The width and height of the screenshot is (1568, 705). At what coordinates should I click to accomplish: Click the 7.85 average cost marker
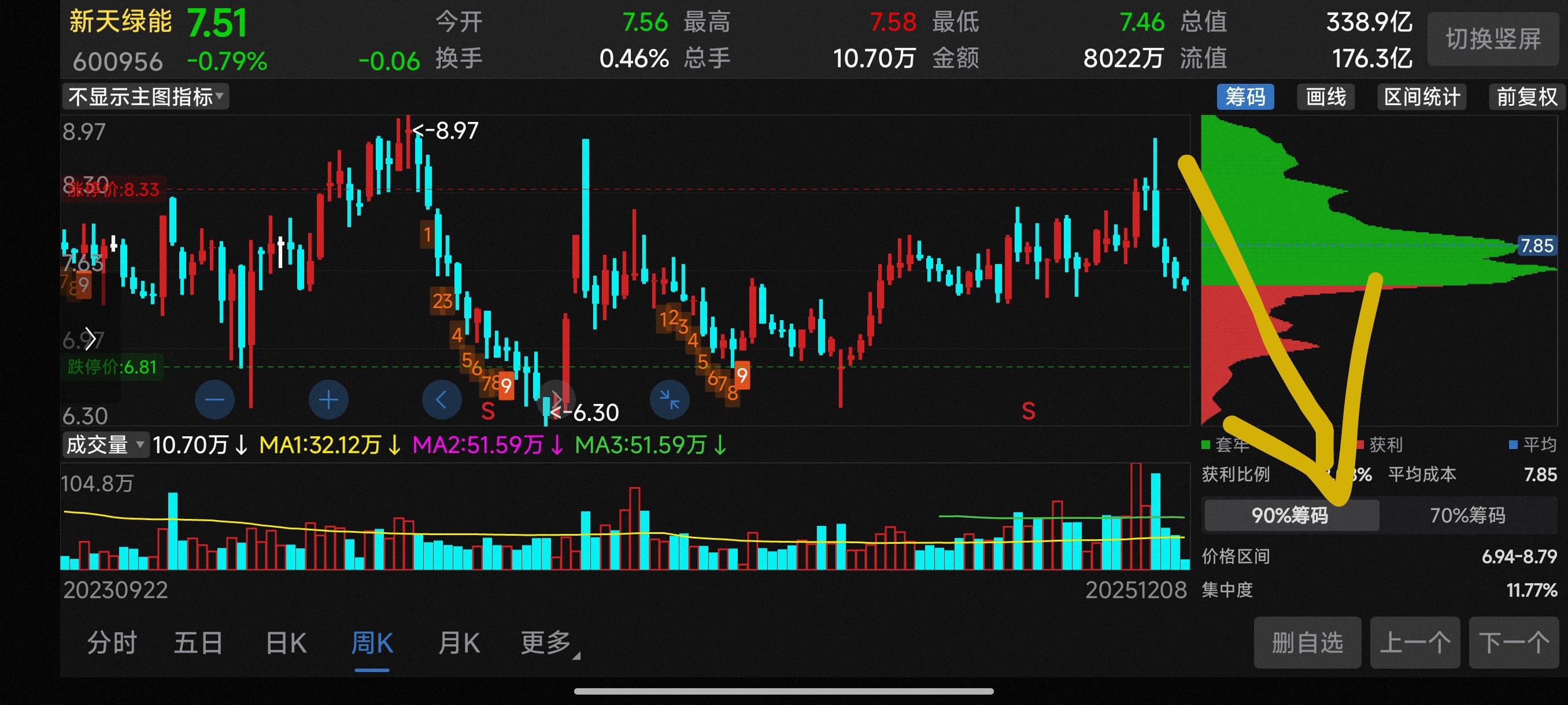coord(1537,246)
